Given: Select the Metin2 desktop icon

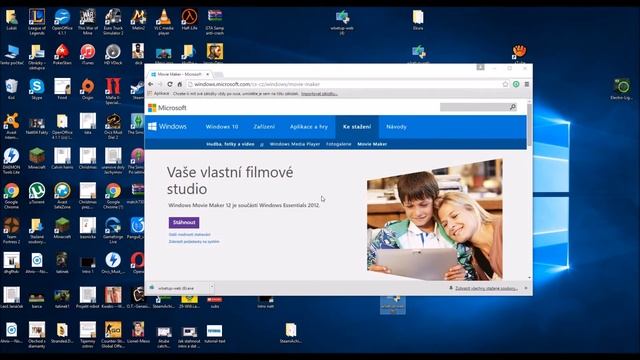Looking at the screenshot, I should [138, 20].
